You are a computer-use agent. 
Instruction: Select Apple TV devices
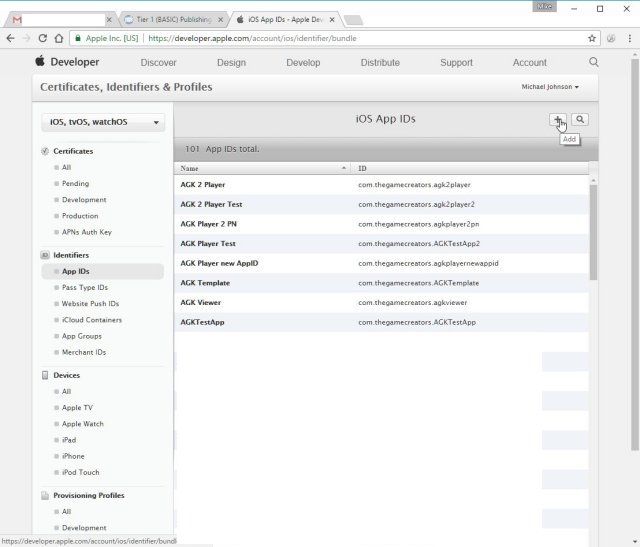pyautogui.click(x=77, y=408)
